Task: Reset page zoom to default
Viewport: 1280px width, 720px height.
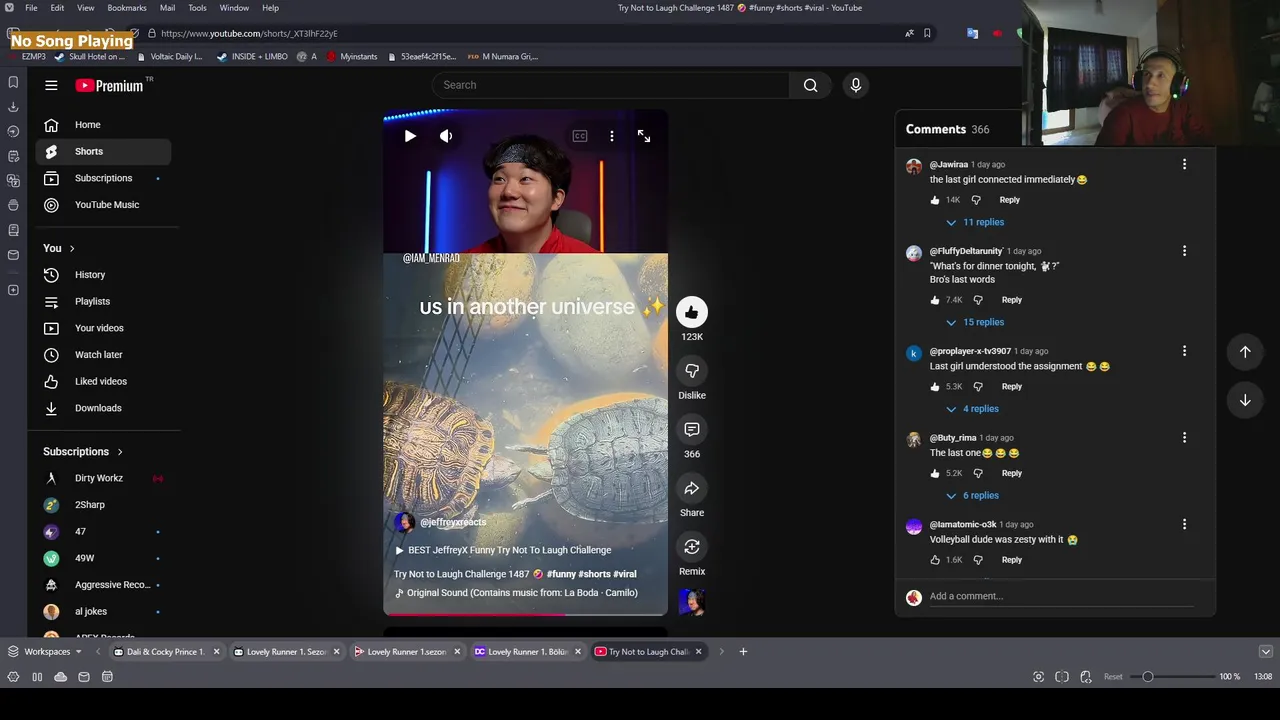Action: click(1113, 677)
